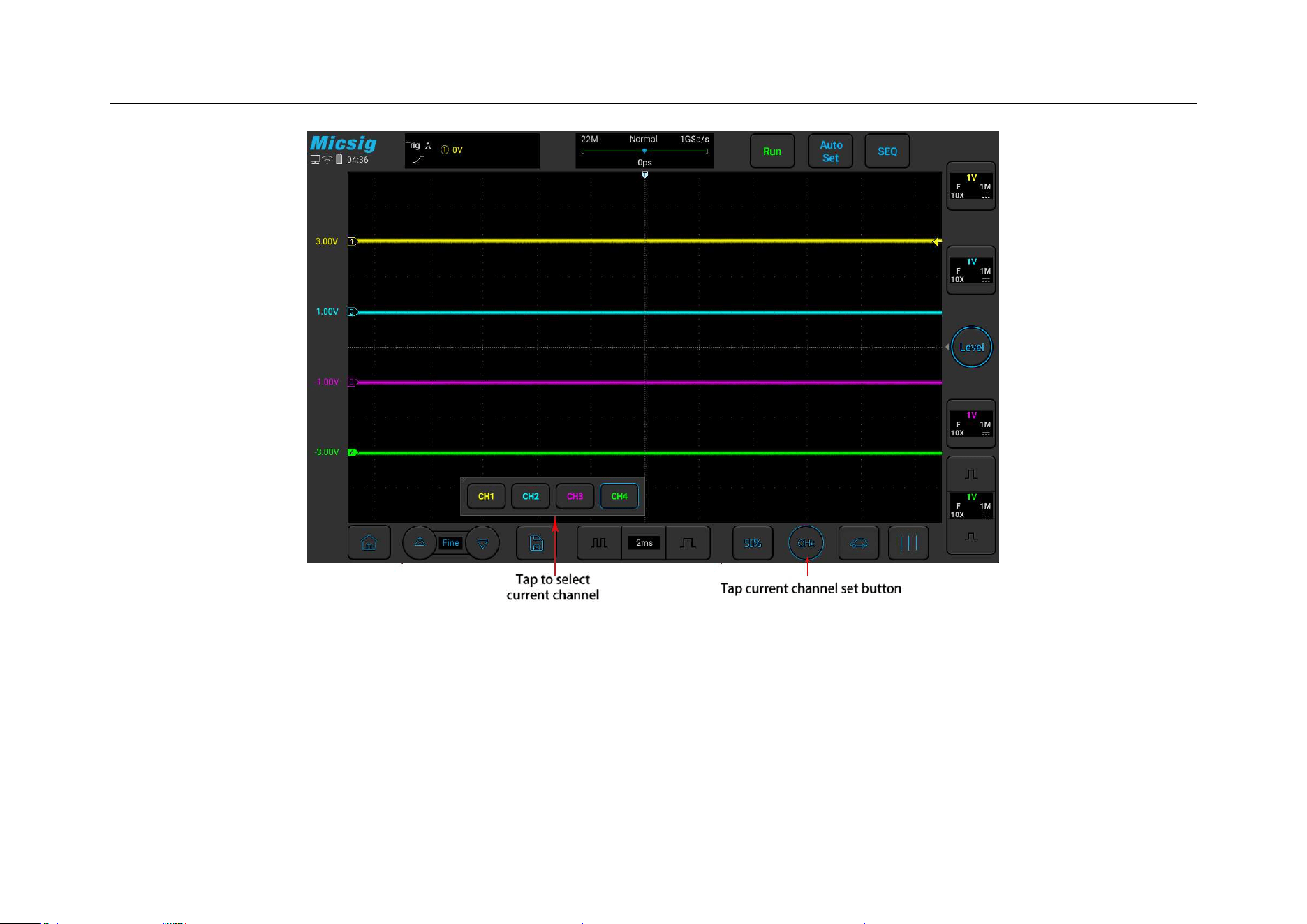1307x924 pixels.
Task: Select CH4 in channel popup
Action: [x=619, y=496]
